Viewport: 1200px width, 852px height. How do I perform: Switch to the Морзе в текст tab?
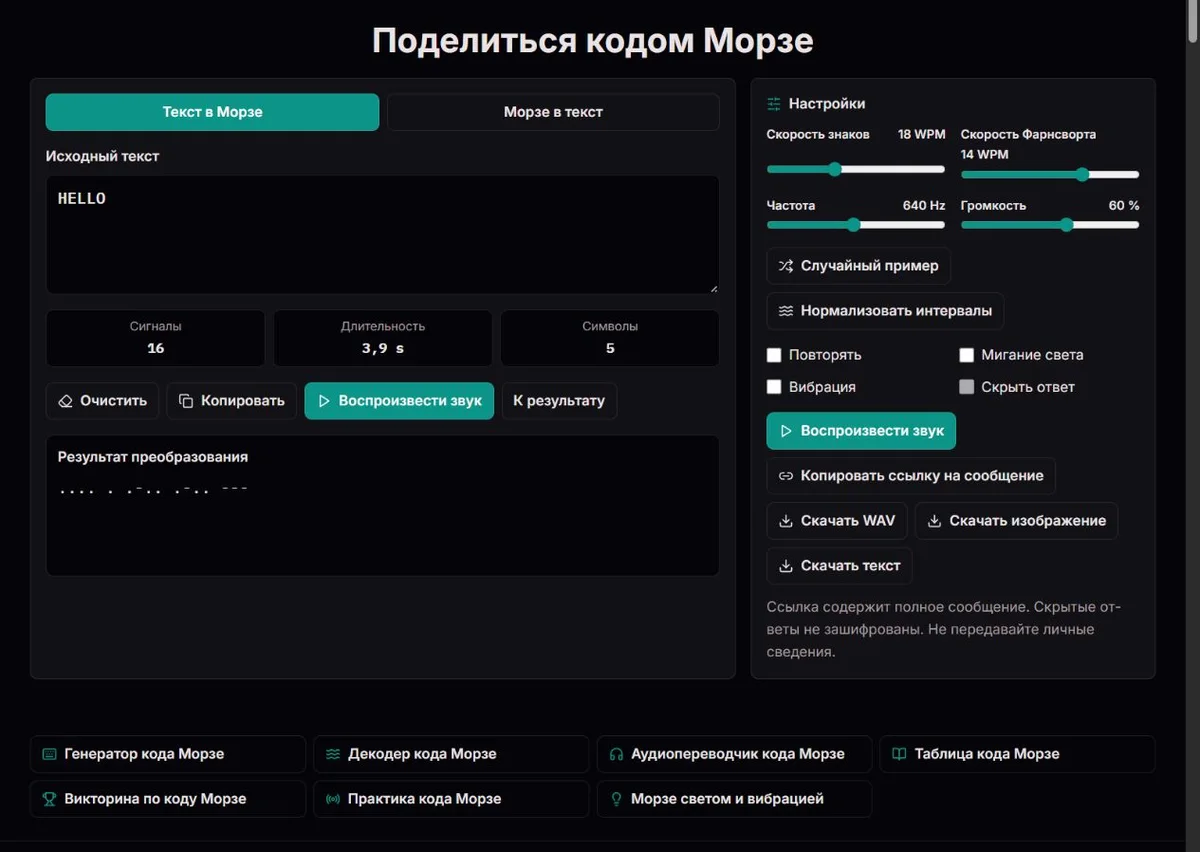tap(553, 112)
